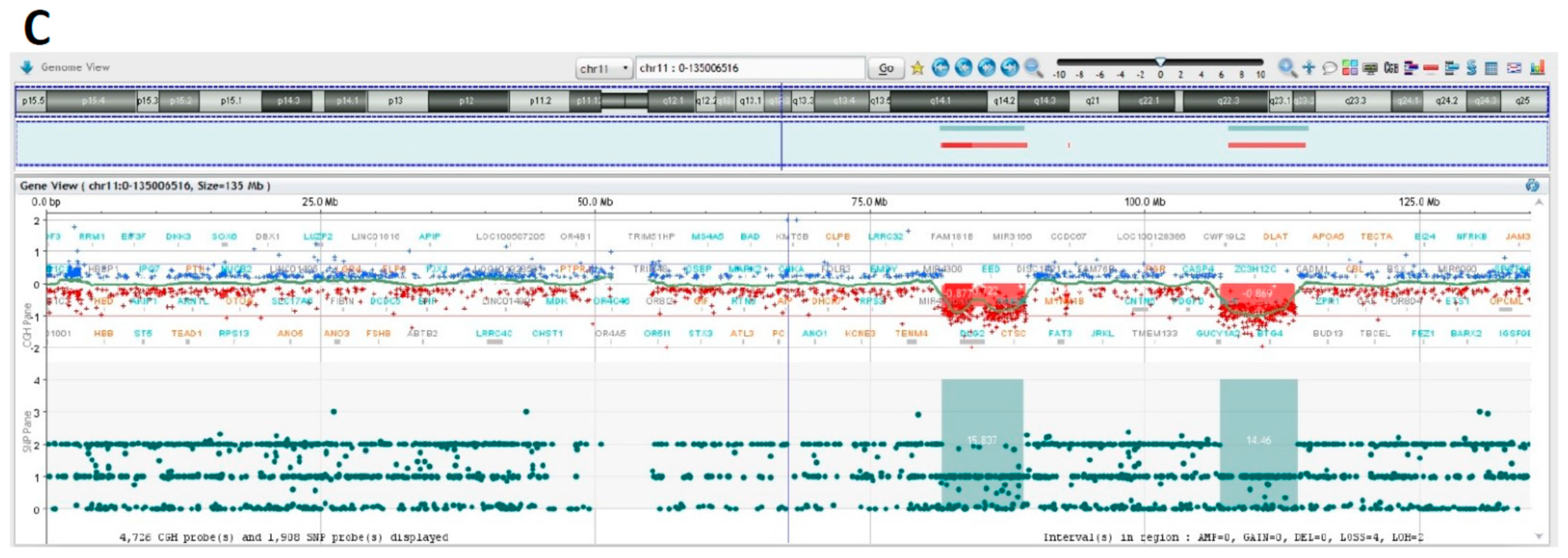Click the red minus bar icon
The height and width of the screenshot is (558, 1568).
click(1430, 68)
